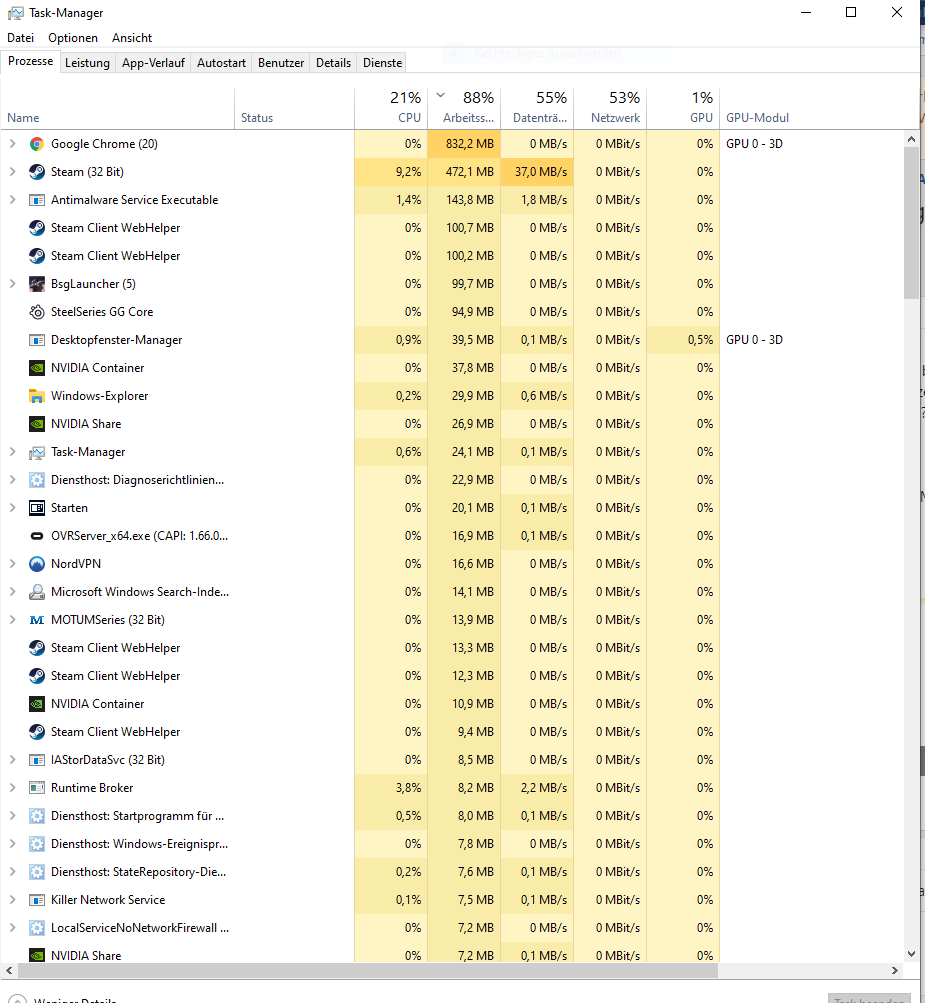Expand the Antimalware Service Executable row
The width and height of the screenshot is (925, 1003).
click(x=13, y=200)
